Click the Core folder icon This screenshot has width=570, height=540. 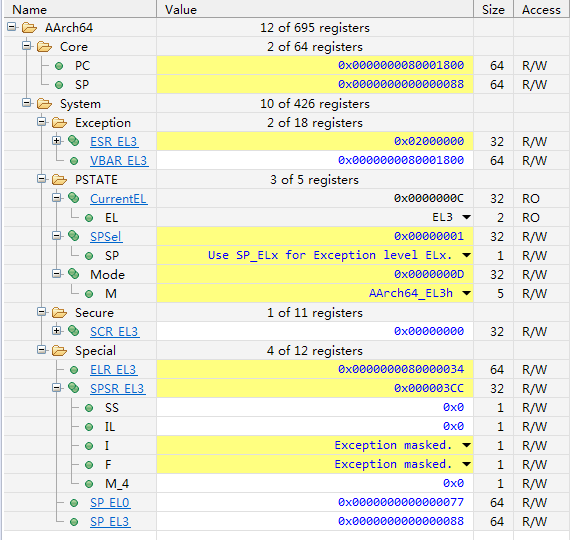click(44, 47)
